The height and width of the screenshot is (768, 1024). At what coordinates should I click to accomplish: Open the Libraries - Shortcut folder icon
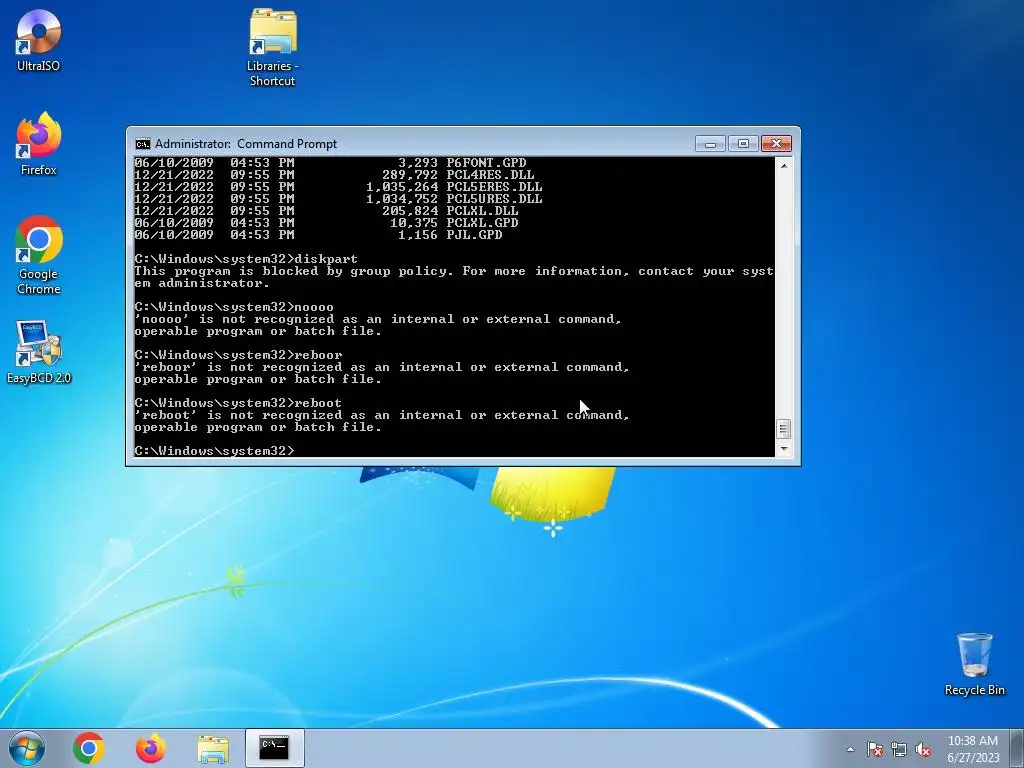pos(272,47)
